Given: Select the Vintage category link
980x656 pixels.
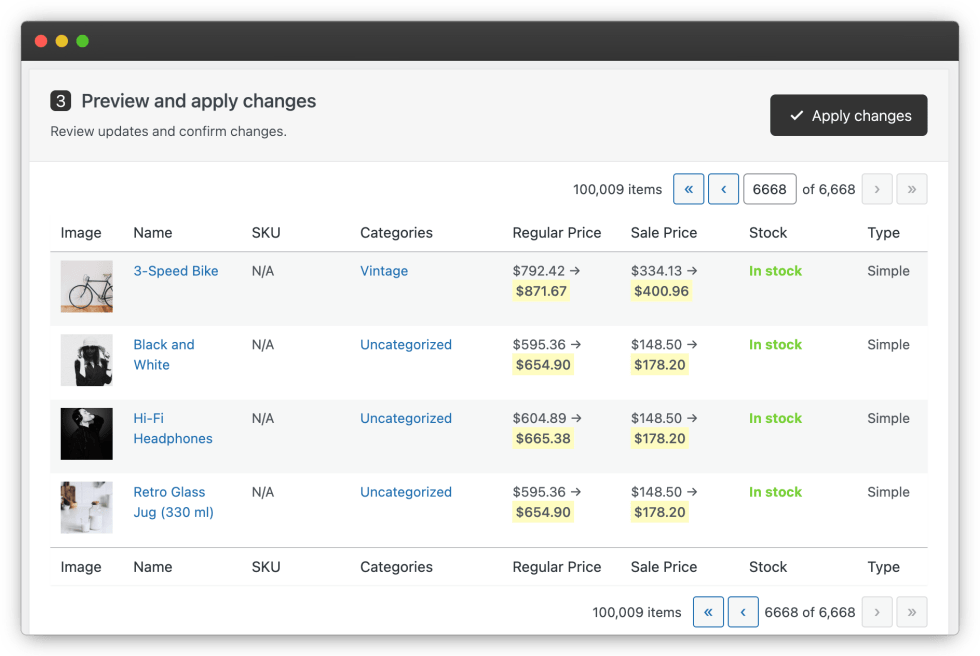Looking at the screenshot, I should click(x=384, y=271).
